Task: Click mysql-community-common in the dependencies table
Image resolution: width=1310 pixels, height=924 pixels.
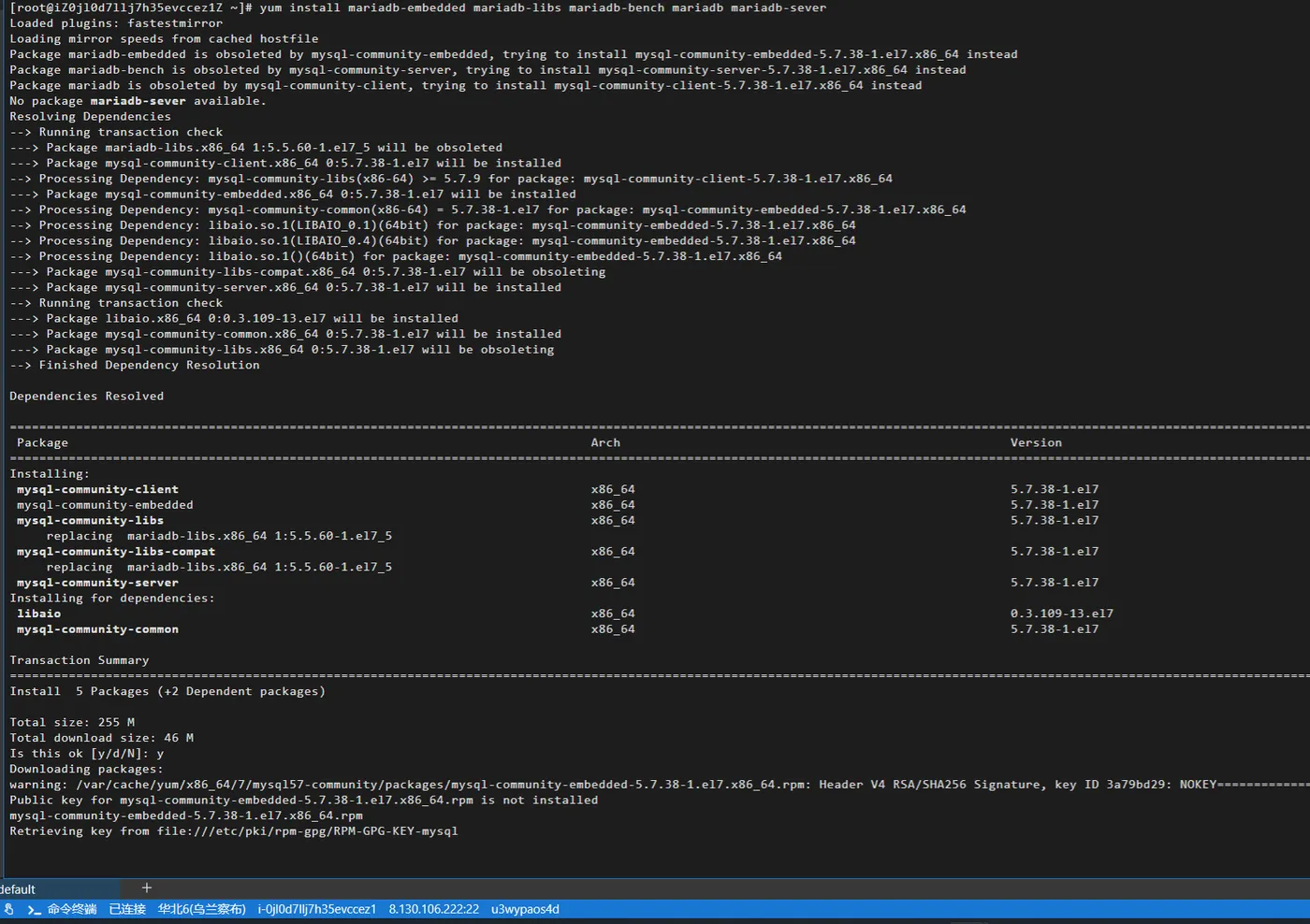Action: pos(97,629)
